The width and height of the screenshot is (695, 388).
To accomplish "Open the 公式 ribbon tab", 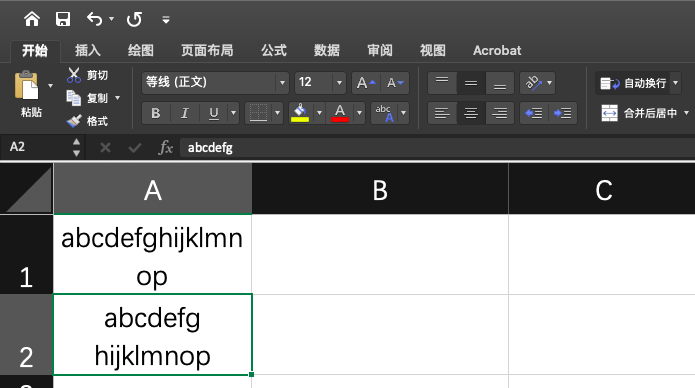I will [x=273, y=51].
